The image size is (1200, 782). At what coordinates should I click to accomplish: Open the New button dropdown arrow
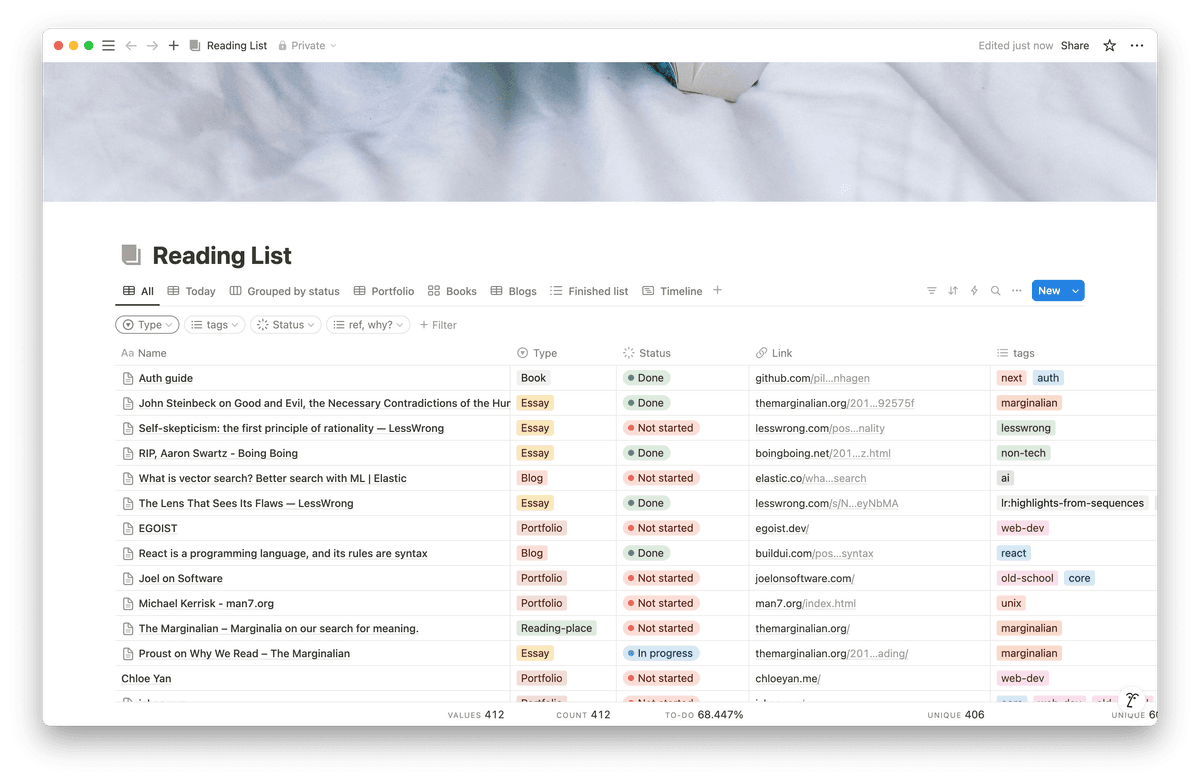[x=1075, y=291]
